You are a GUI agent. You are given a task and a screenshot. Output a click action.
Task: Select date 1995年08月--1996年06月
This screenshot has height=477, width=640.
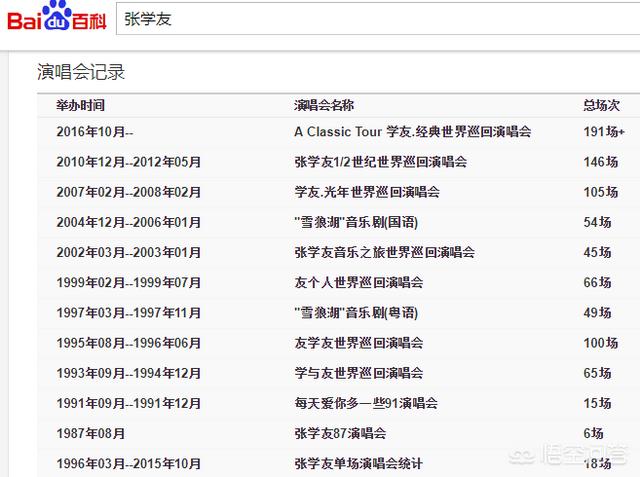click(x=129, y=343)
